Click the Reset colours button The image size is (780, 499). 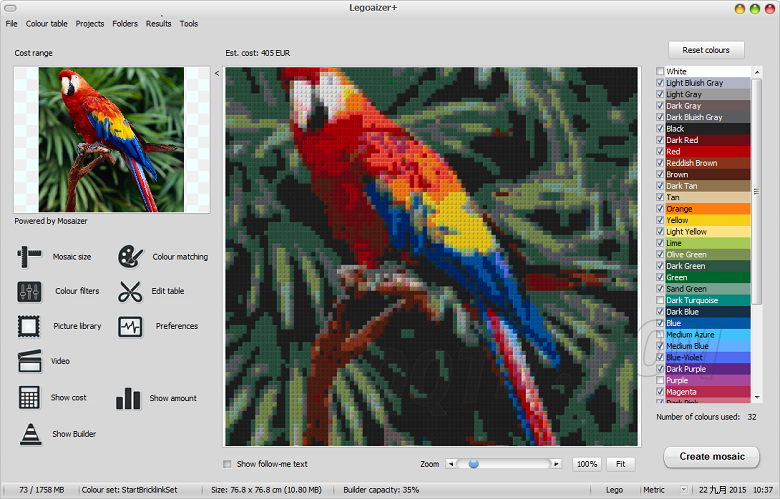tap(706, 50)
